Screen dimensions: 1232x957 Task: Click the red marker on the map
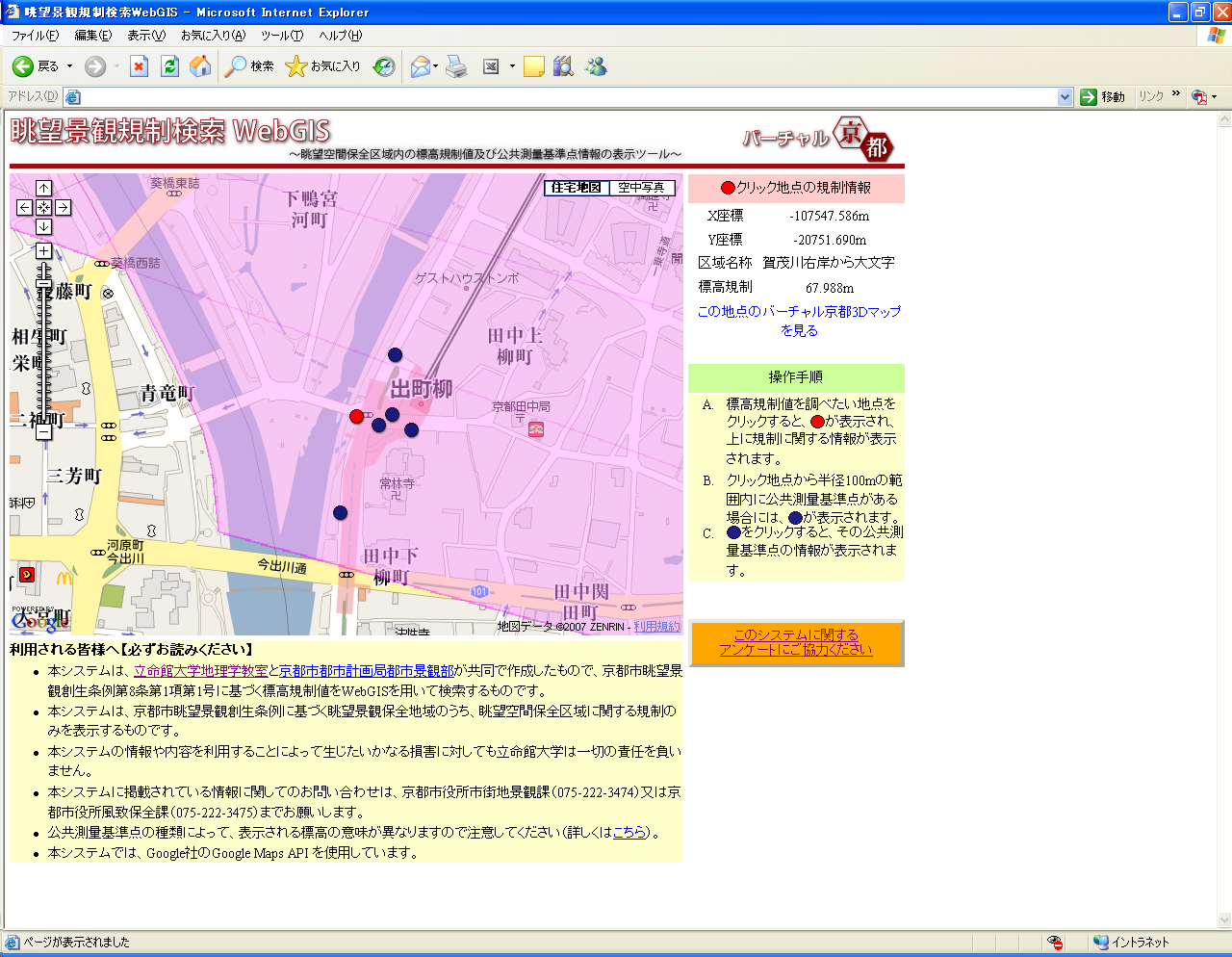356,416
